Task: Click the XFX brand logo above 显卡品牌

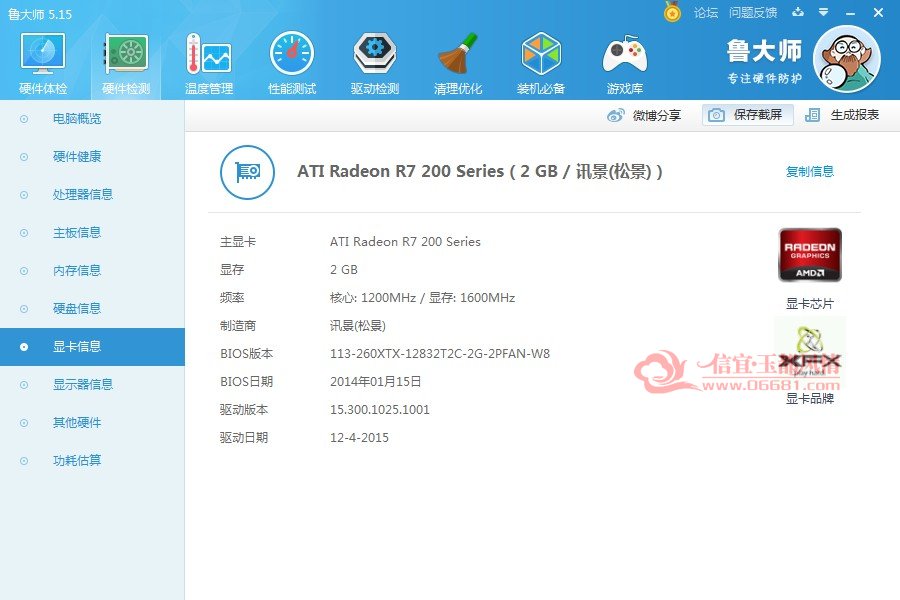Action: [810, 351]
